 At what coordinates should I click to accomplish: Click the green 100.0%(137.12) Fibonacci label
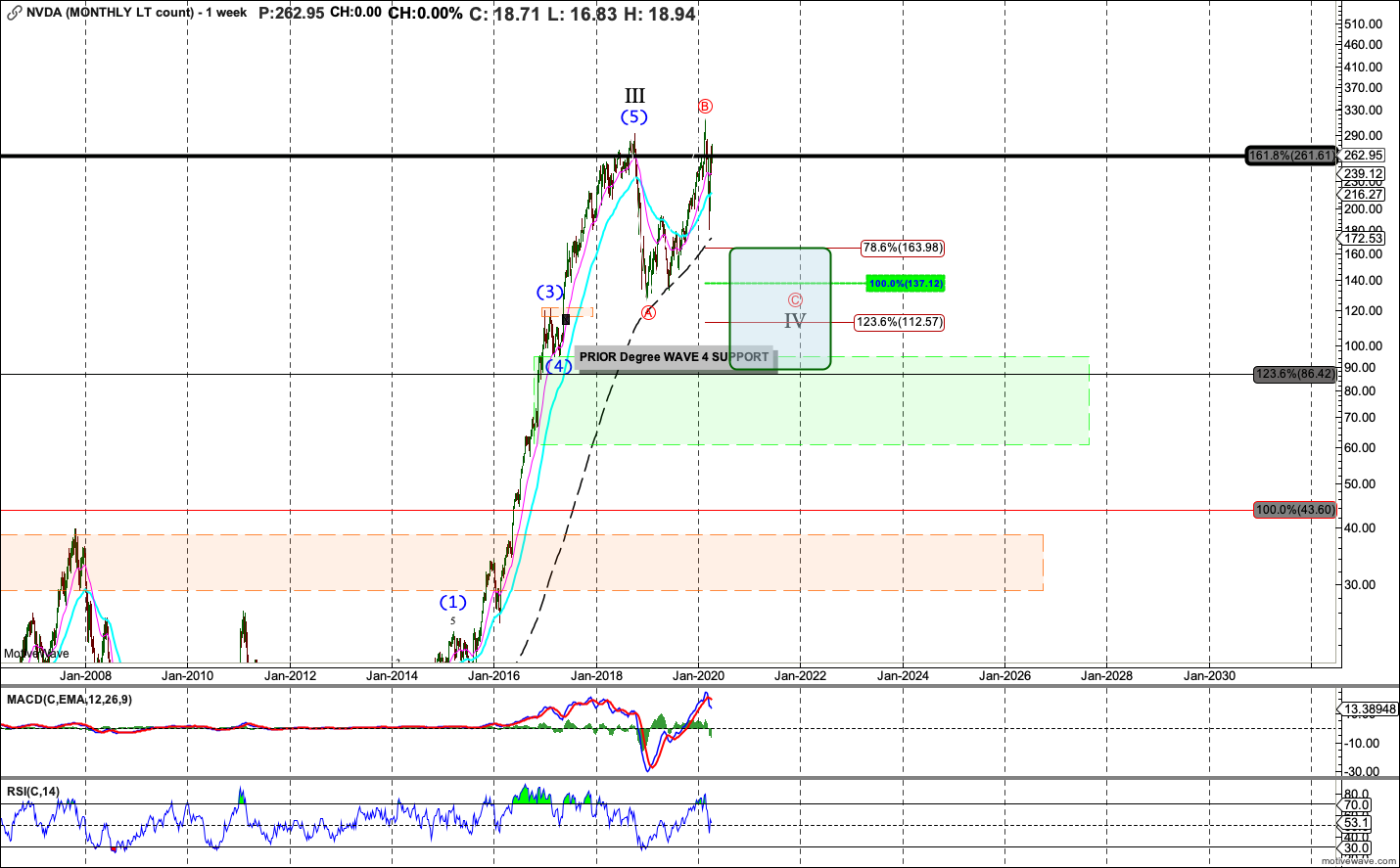[x=906, y=283]
